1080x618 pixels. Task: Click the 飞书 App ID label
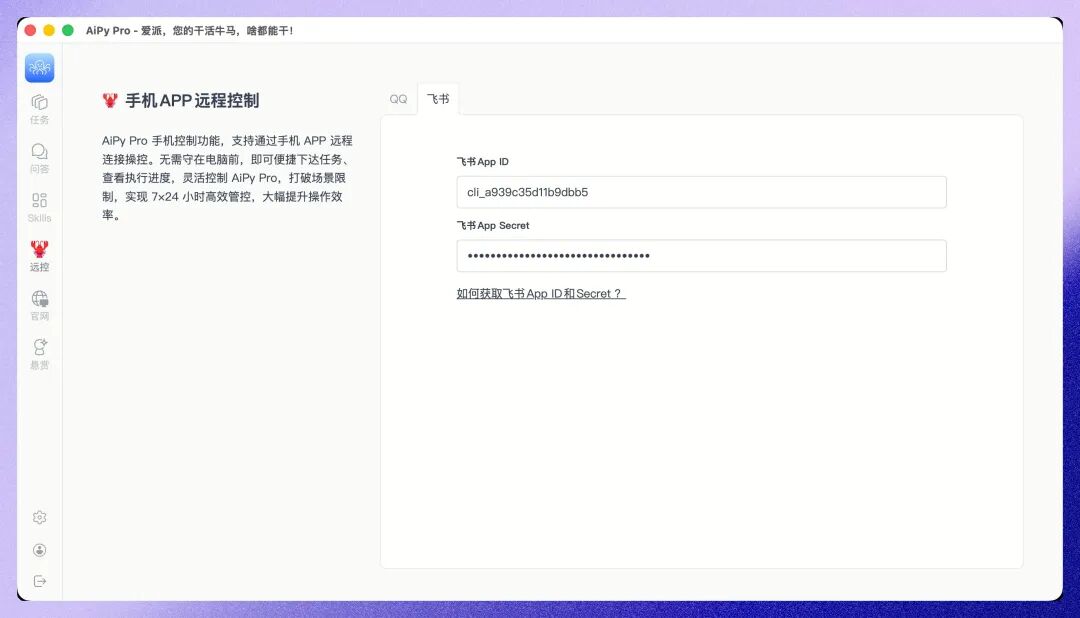[x=482, y=162]
